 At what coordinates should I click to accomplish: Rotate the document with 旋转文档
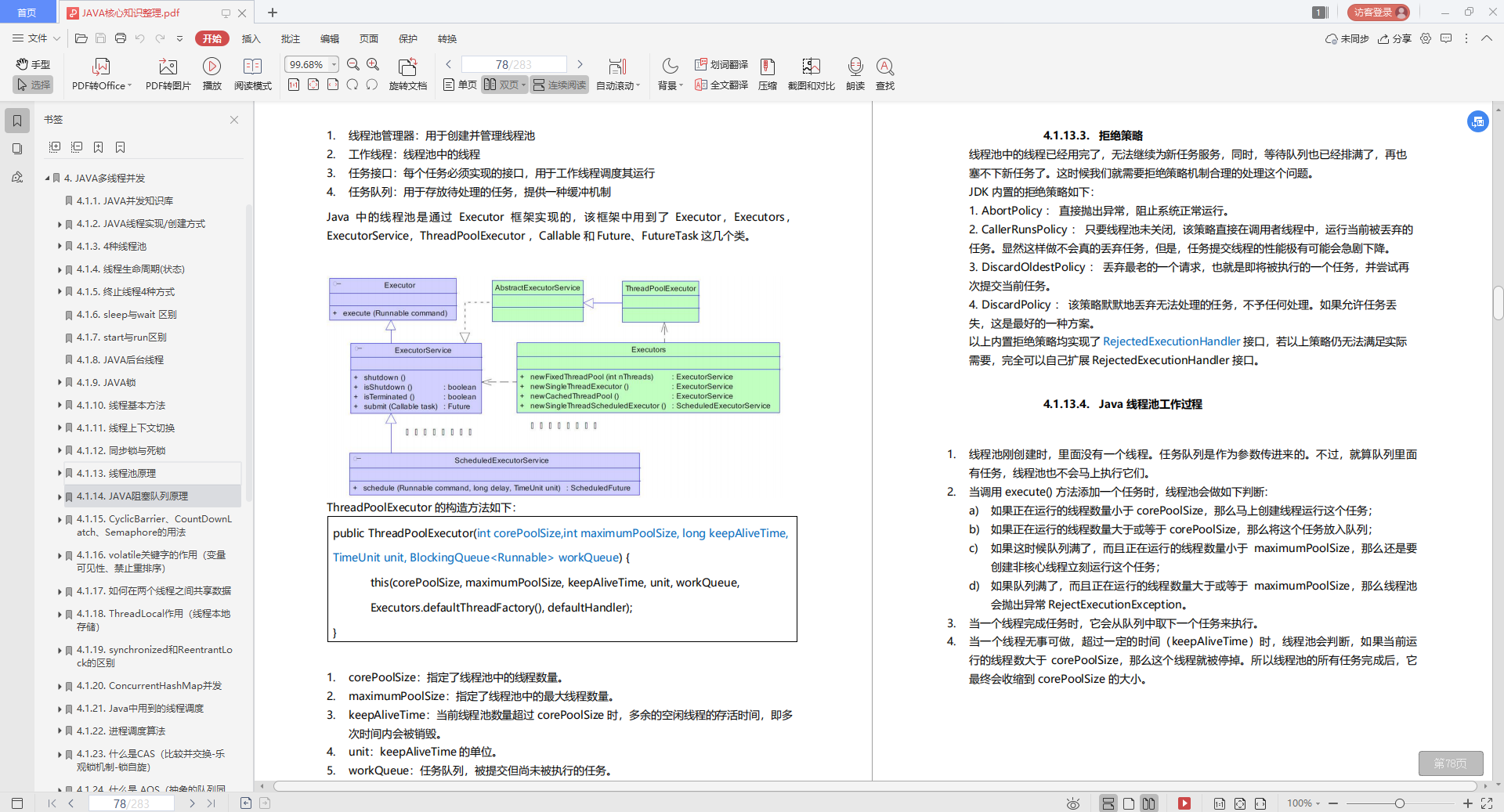pyautogui.click(x=407, y=74)
